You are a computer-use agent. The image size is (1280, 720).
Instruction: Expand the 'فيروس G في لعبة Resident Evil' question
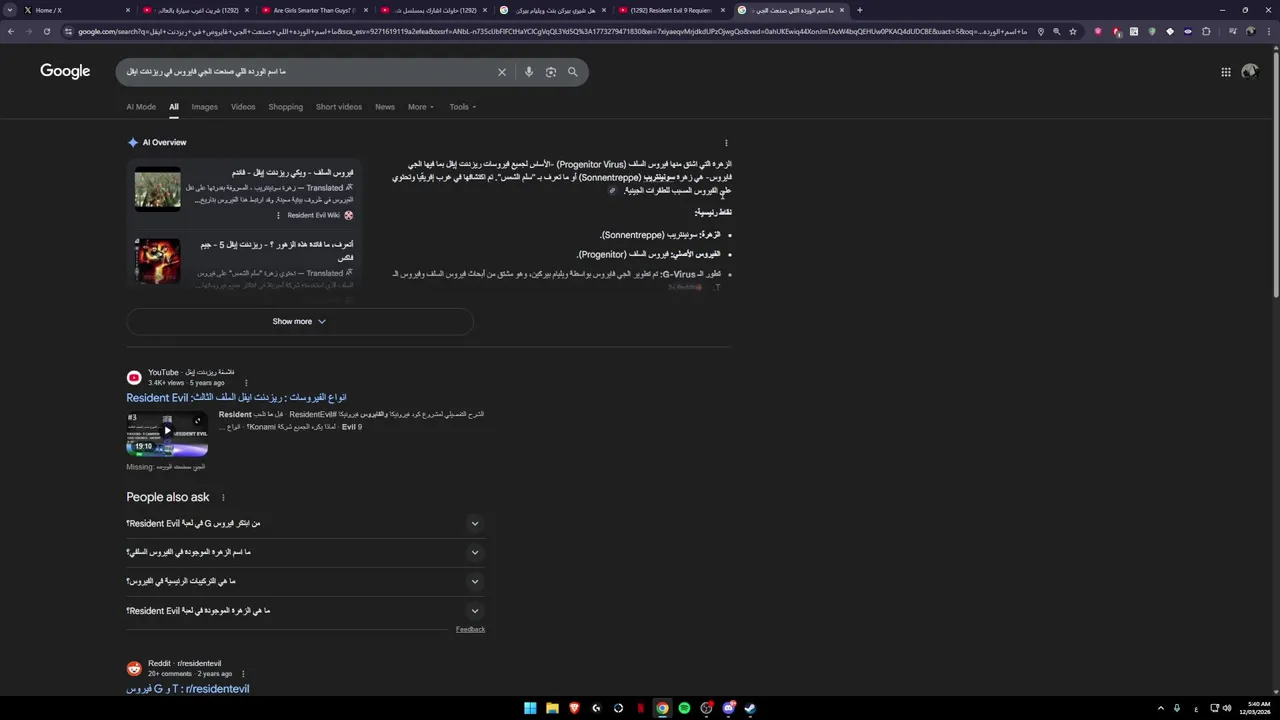[x=304, y=523]
